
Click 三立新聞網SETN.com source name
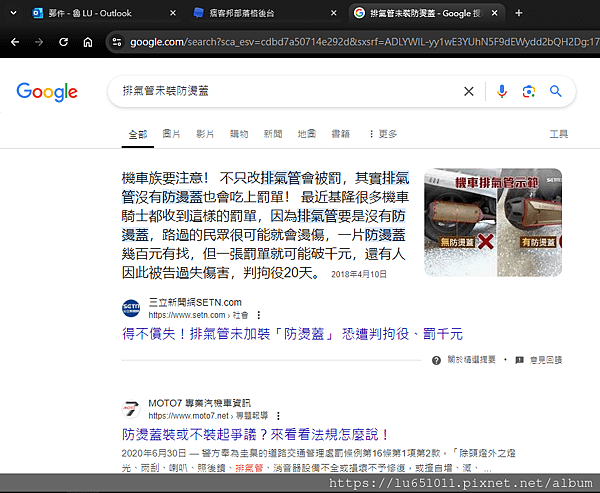(x=195, y=302)
